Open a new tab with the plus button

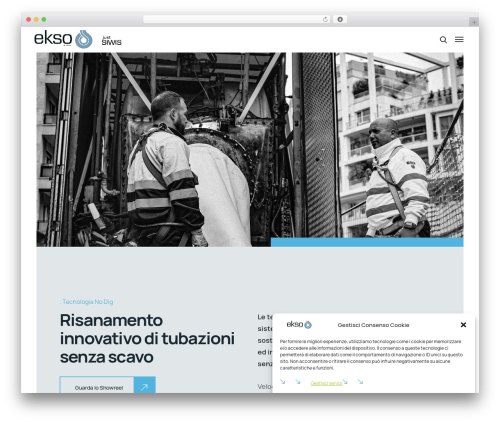click(474, 22)
